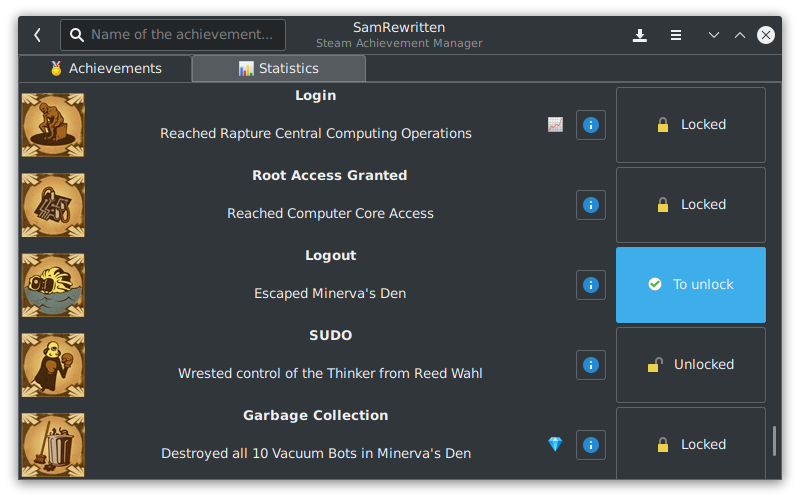Toggle the To unlock button for Logout

(691, 285)
